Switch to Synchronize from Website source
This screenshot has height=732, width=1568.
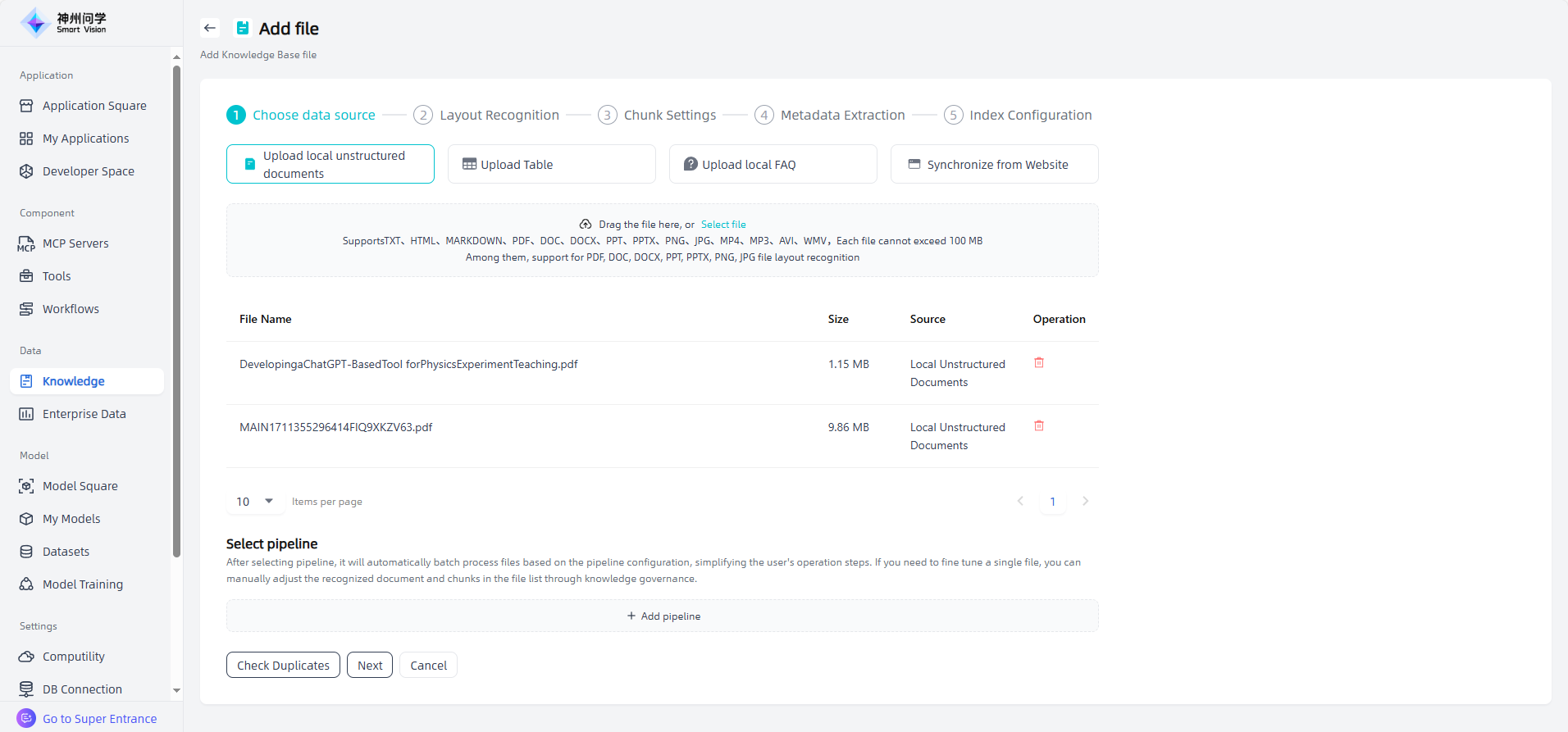pos(994,165)
